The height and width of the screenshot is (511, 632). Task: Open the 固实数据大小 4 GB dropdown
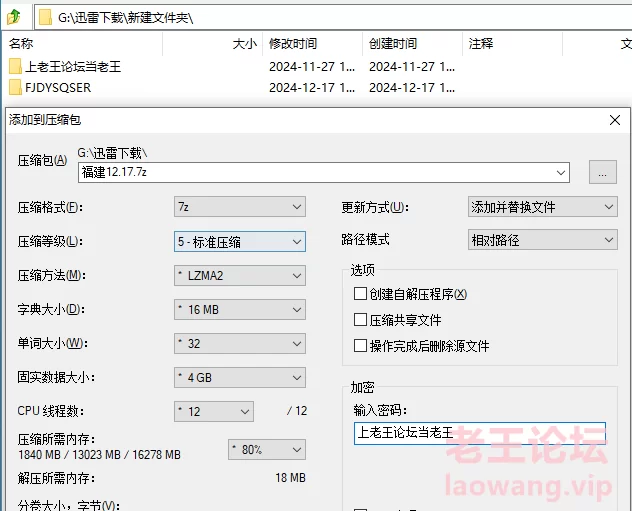[240, 378]
